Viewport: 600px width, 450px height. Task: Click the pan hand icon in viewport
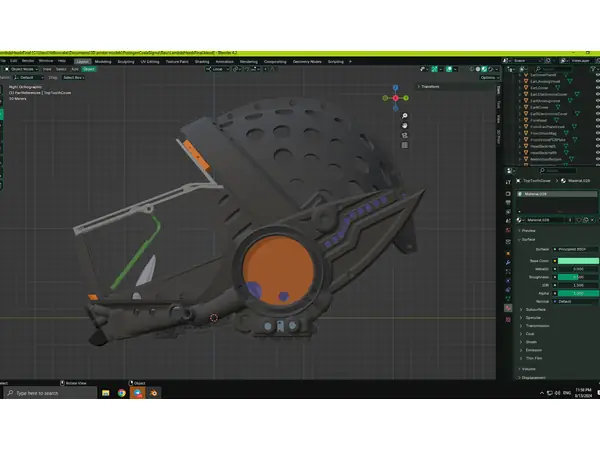(x=404, y=126)
